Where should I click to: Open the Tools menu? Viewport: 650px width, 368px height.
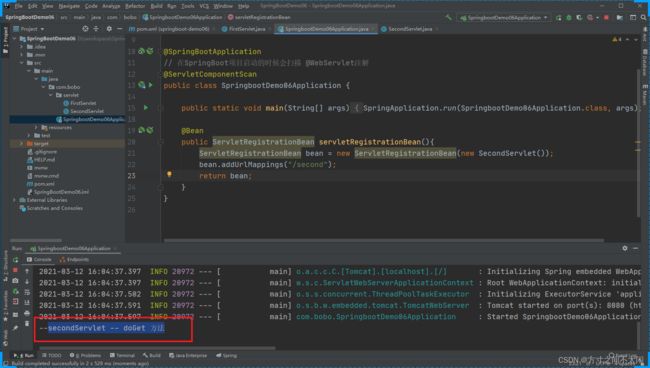coord(187,6)
